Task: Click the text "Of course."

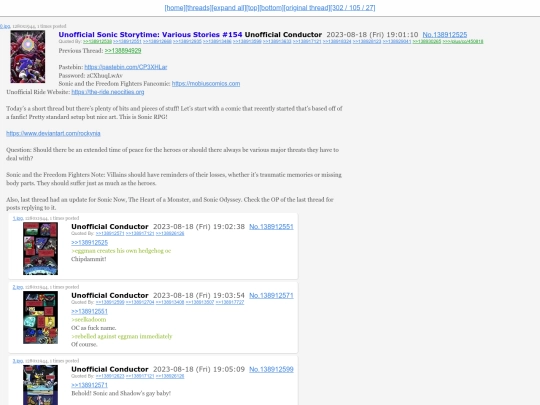Action: 84,344
